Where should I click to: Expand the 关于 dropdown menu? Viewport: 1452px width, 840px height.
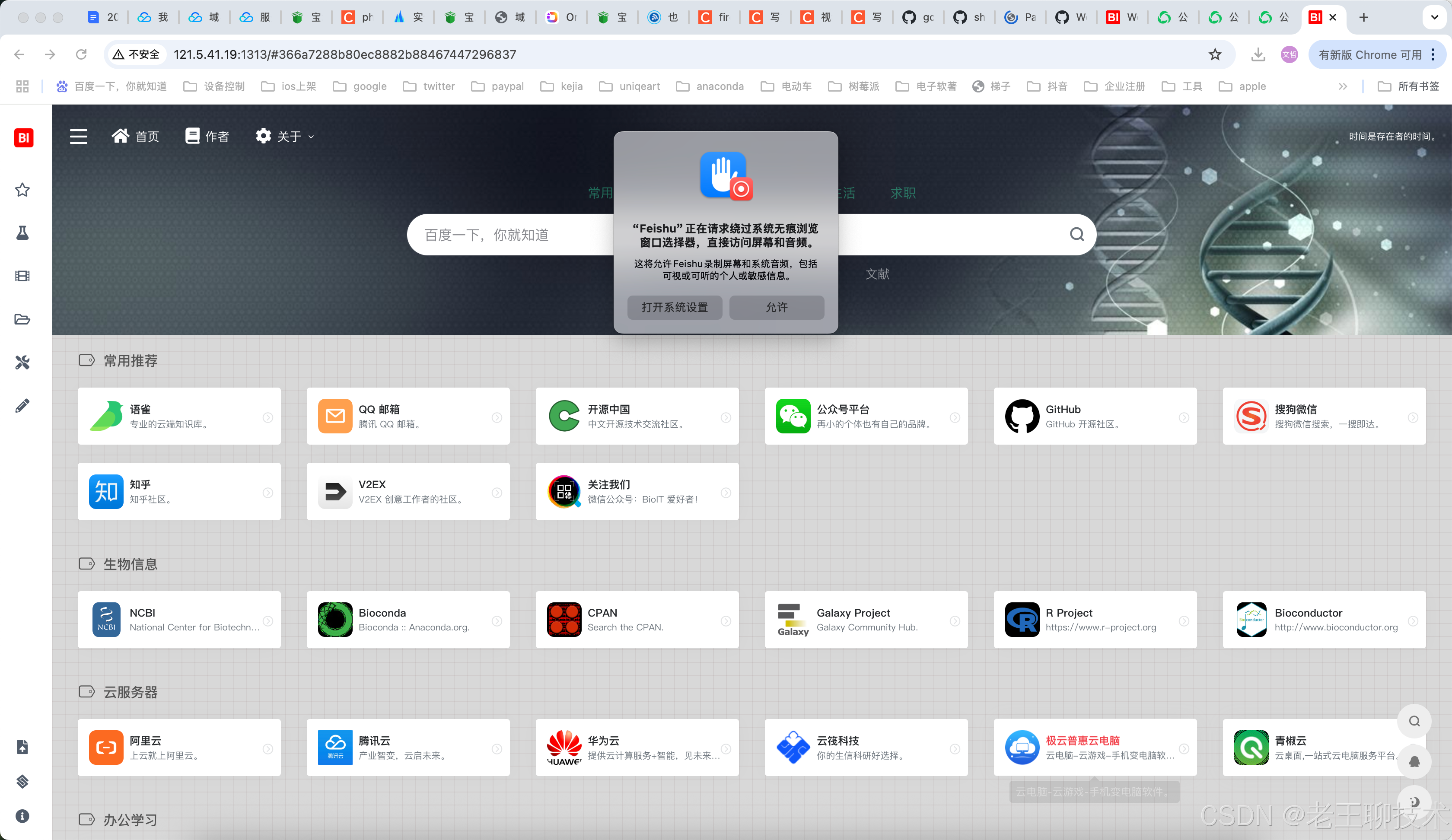click(x=285, y=137)
